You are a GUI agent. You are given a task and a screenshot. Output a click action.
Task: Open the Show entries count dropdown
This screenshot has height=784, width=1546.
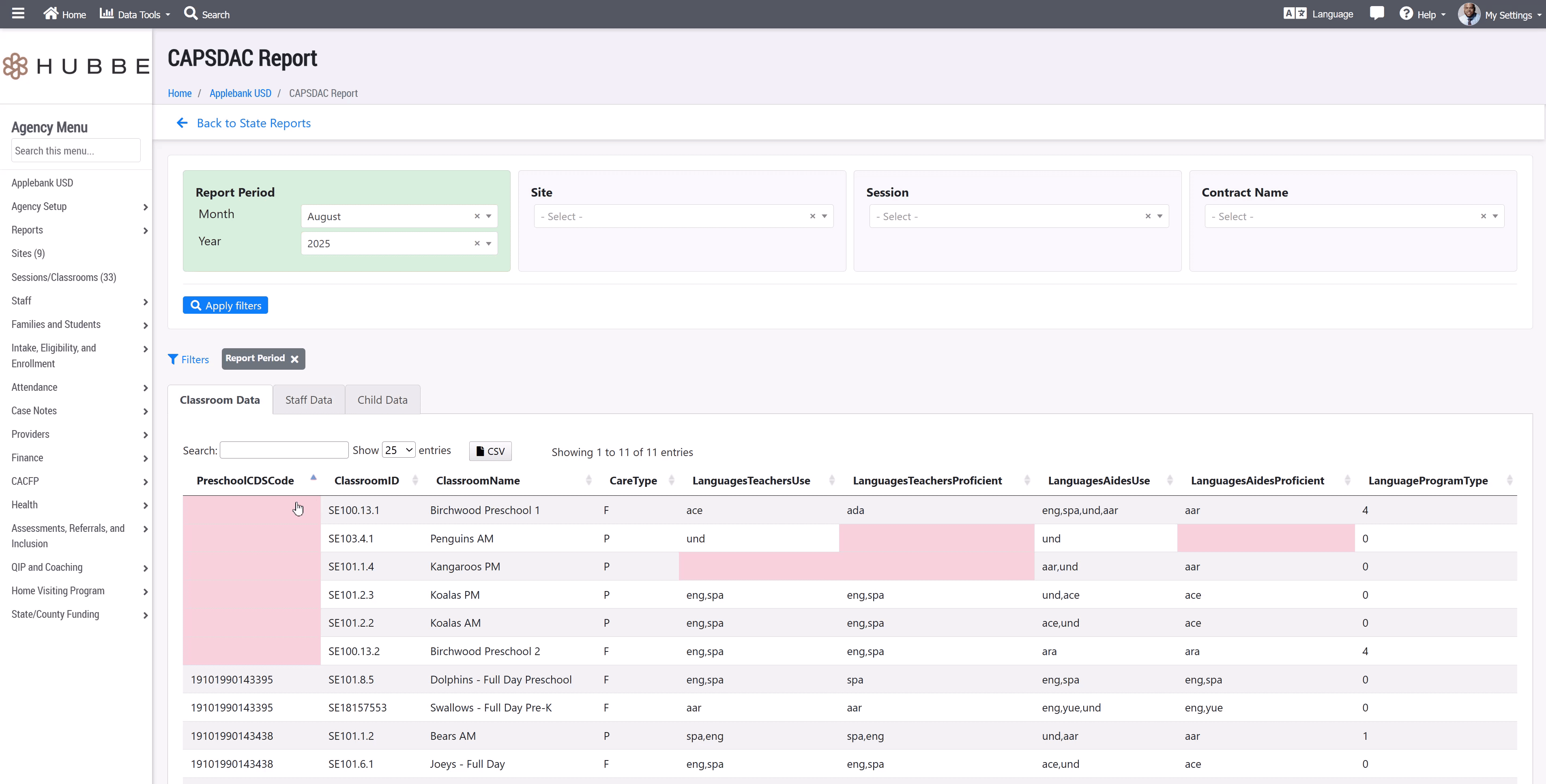click(x=399, y=450)
